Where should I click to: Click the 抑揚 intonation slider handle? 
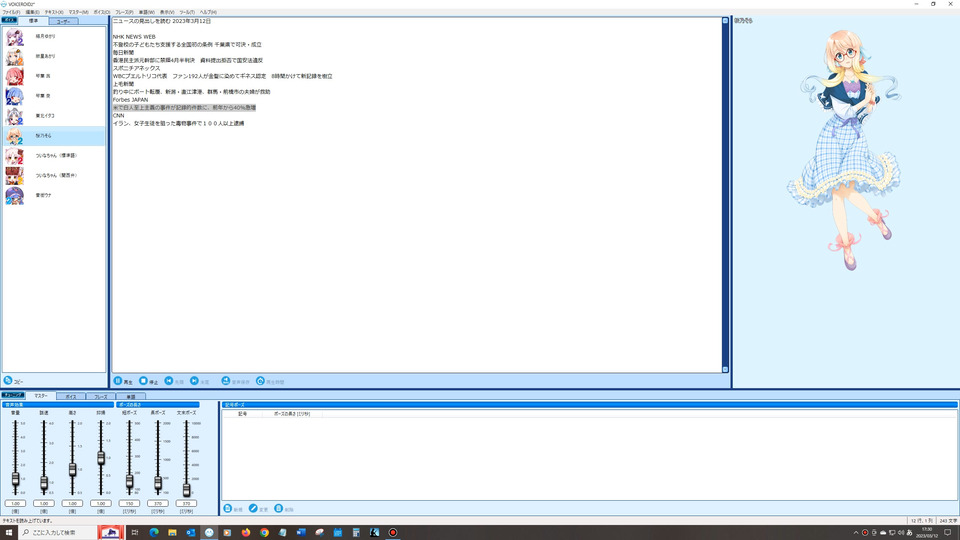101,457
